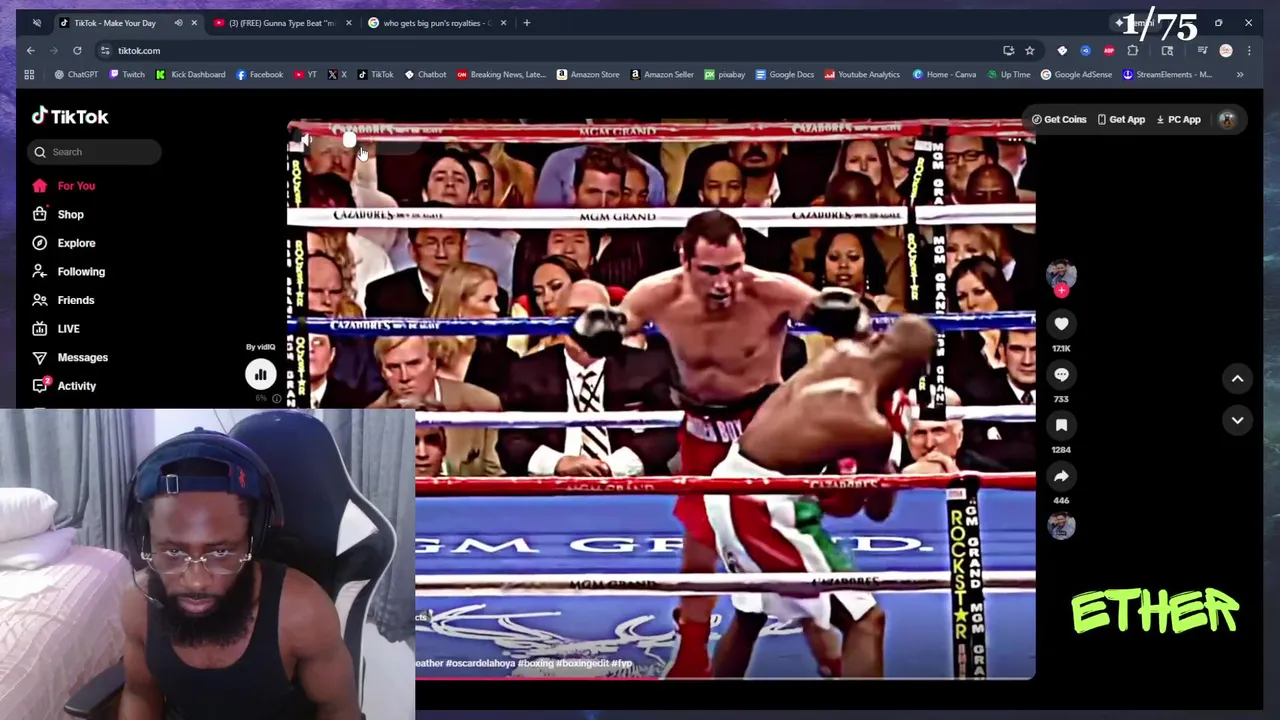Image resolution: width=1280 pixels, height=720 pixels.
Task: Go to the next video
Action: (1237, 420)
